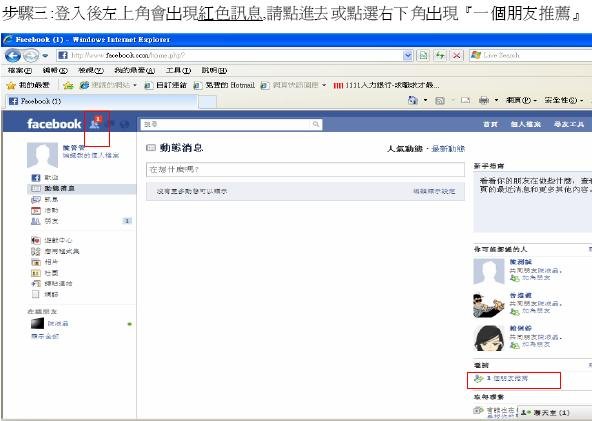The height and width of the screenshot is (421, 592).
Task: Click the groups icon in sidebar
Action: [35, 273]
